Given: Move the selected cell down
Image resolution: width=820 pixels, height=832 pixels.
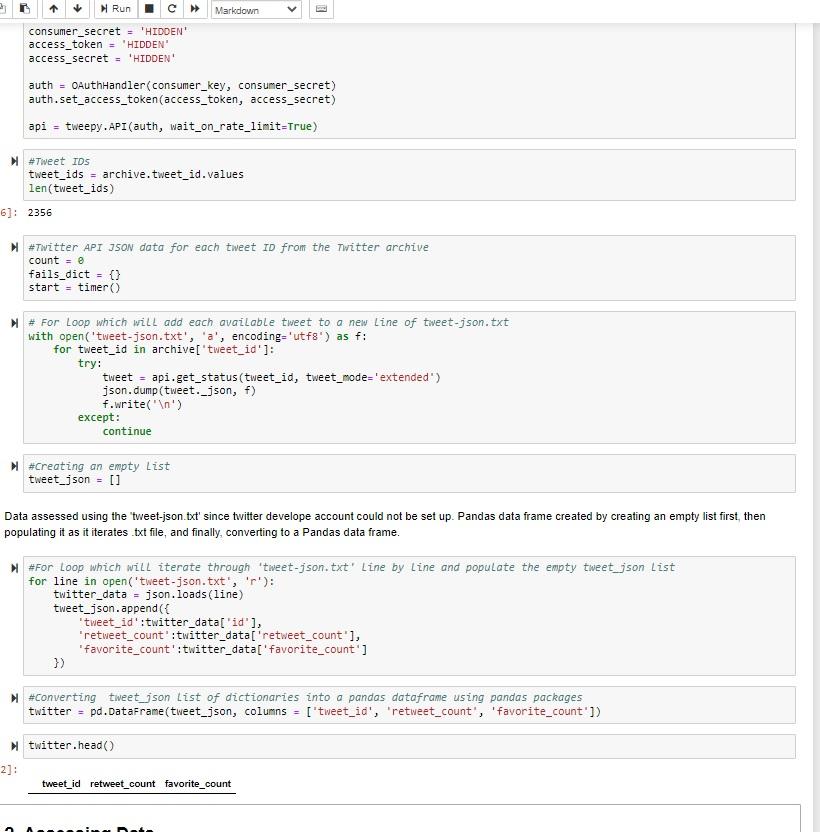Looking at the screenshot, I should pyautogui.click(x=77, y=9).
